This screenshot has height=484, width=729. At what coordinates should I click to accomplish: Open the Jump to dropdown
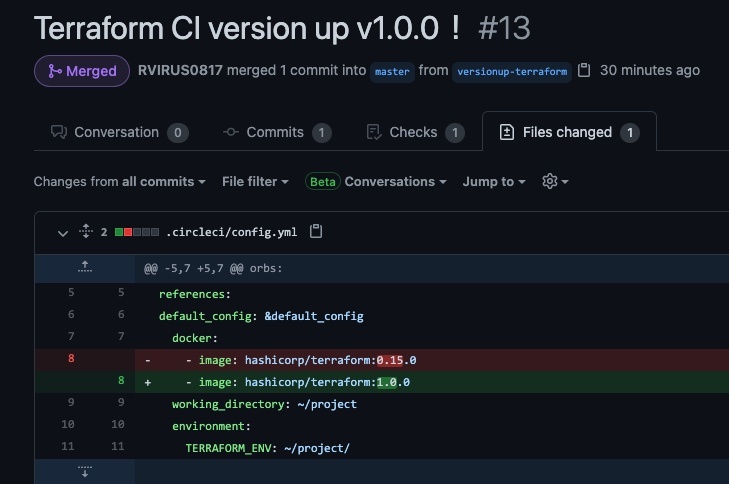pos(494,181)
